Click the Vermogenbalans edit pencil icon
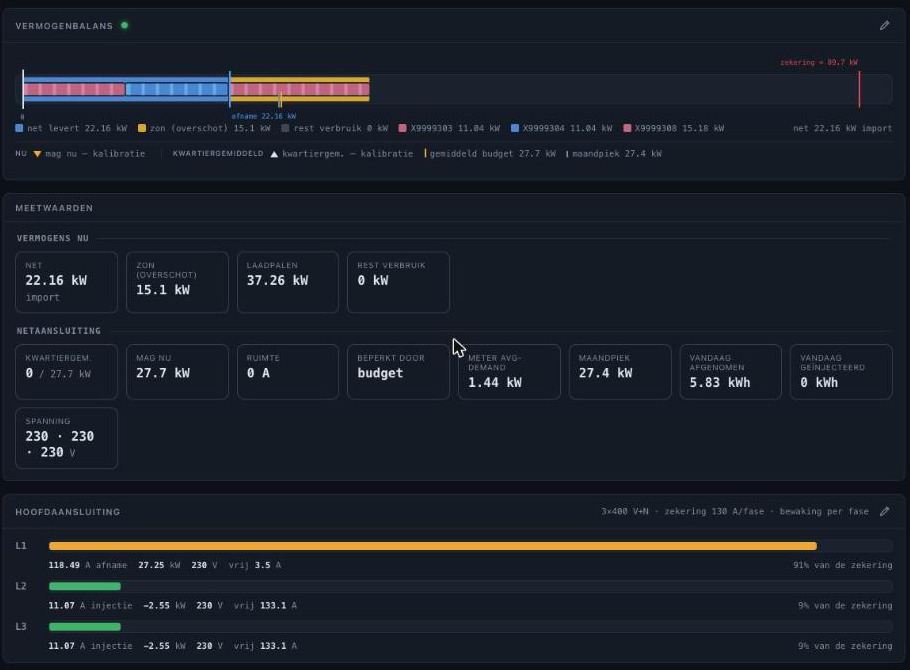The height and width of the screenshot is (670, 910). coord(884,26)
